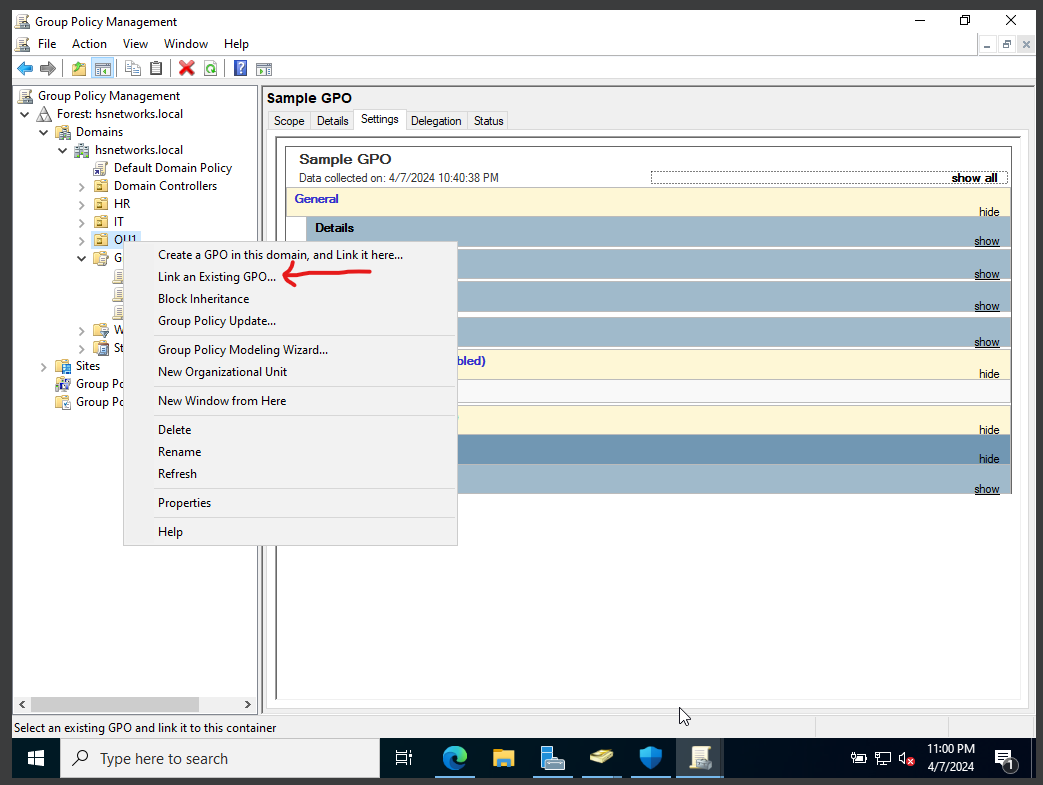Viewport: 1043px width, 785px height.
Task: Expand the IT organizational unit
Action: pyautogui.click(x=82, y=221)
